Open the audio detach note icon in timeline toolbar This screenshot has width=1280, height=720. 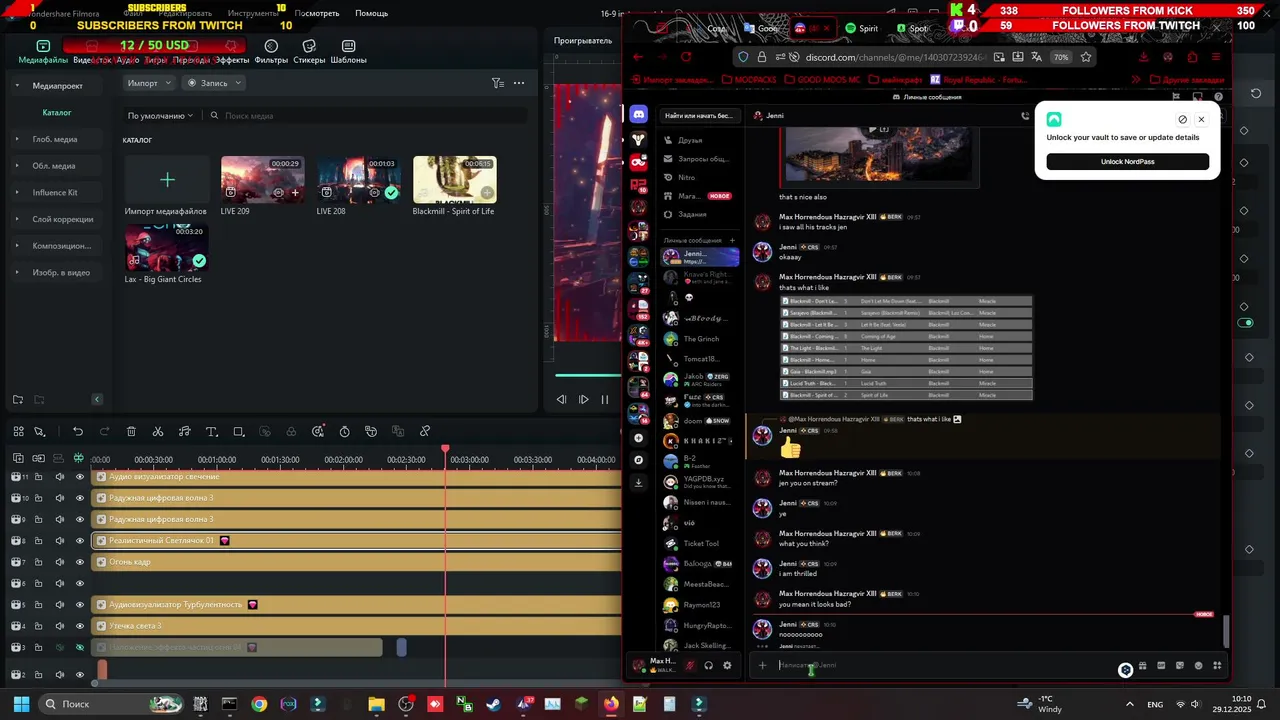(x=184, y=432)
